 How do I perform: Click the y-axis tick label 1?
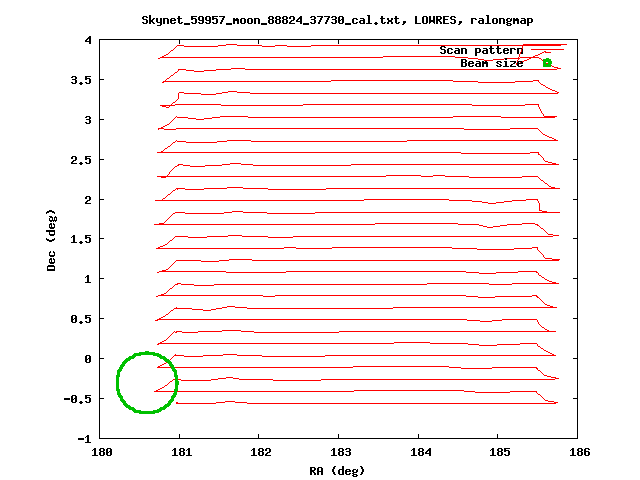pos(88,279)
